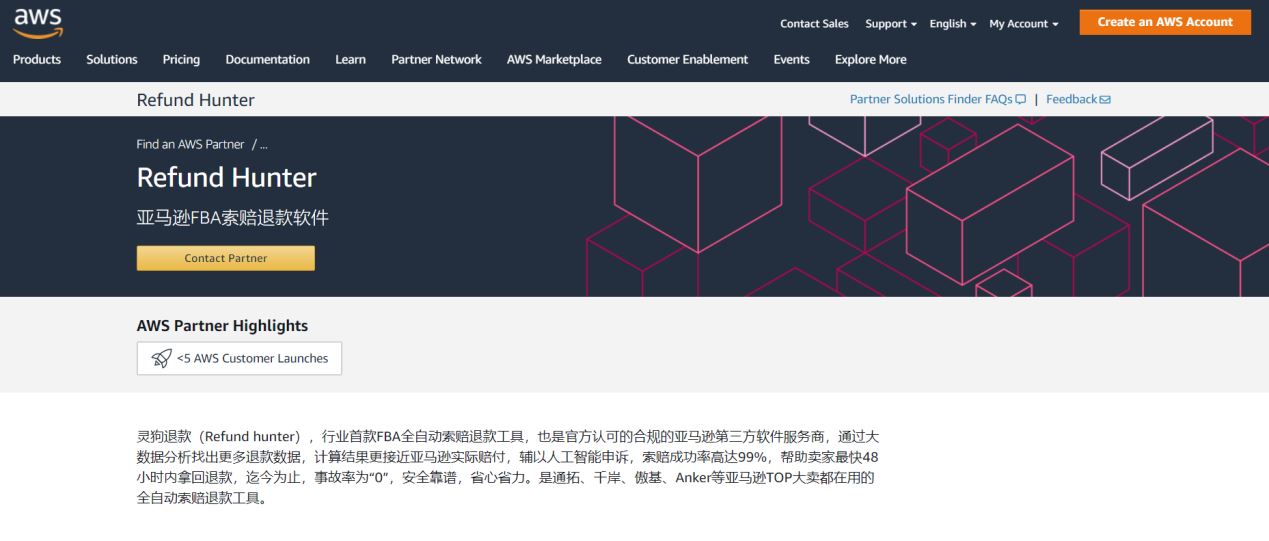This screenshot has width=1269, height=541.
Task: Open Partner Network menu
Action: coord(436,60)
